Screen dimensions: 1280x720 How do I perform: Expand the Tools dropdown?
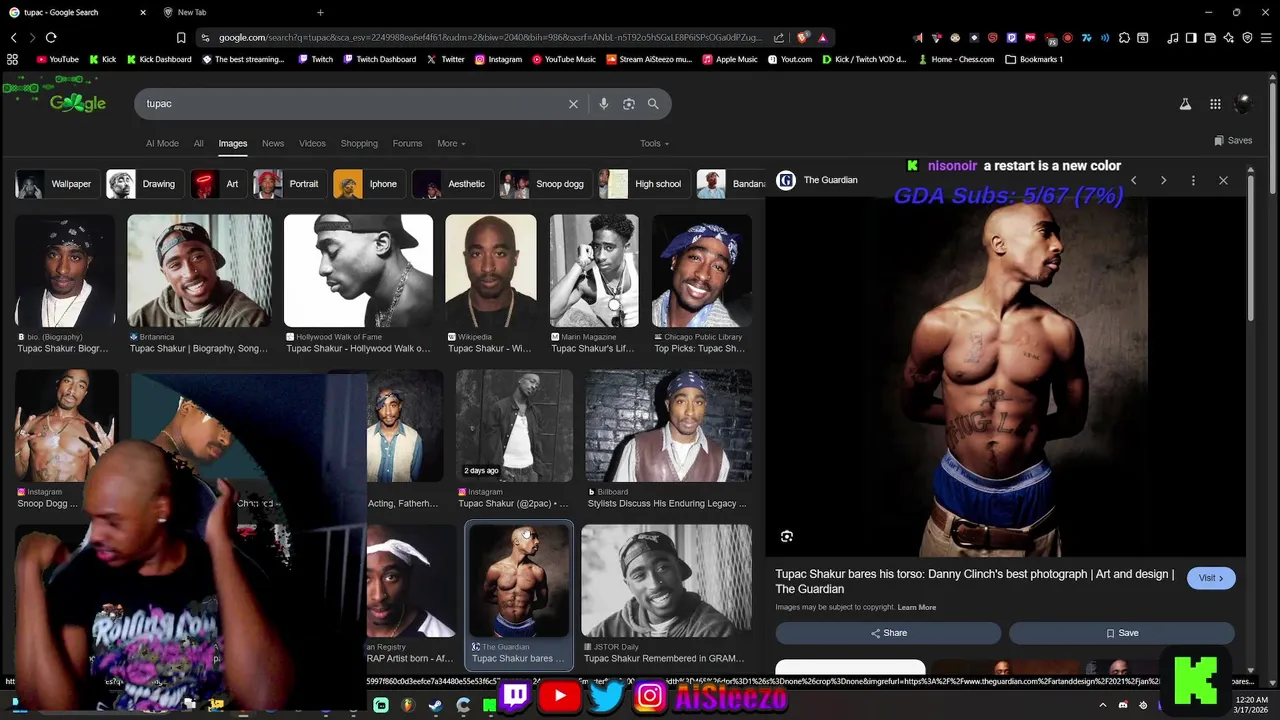655,144
